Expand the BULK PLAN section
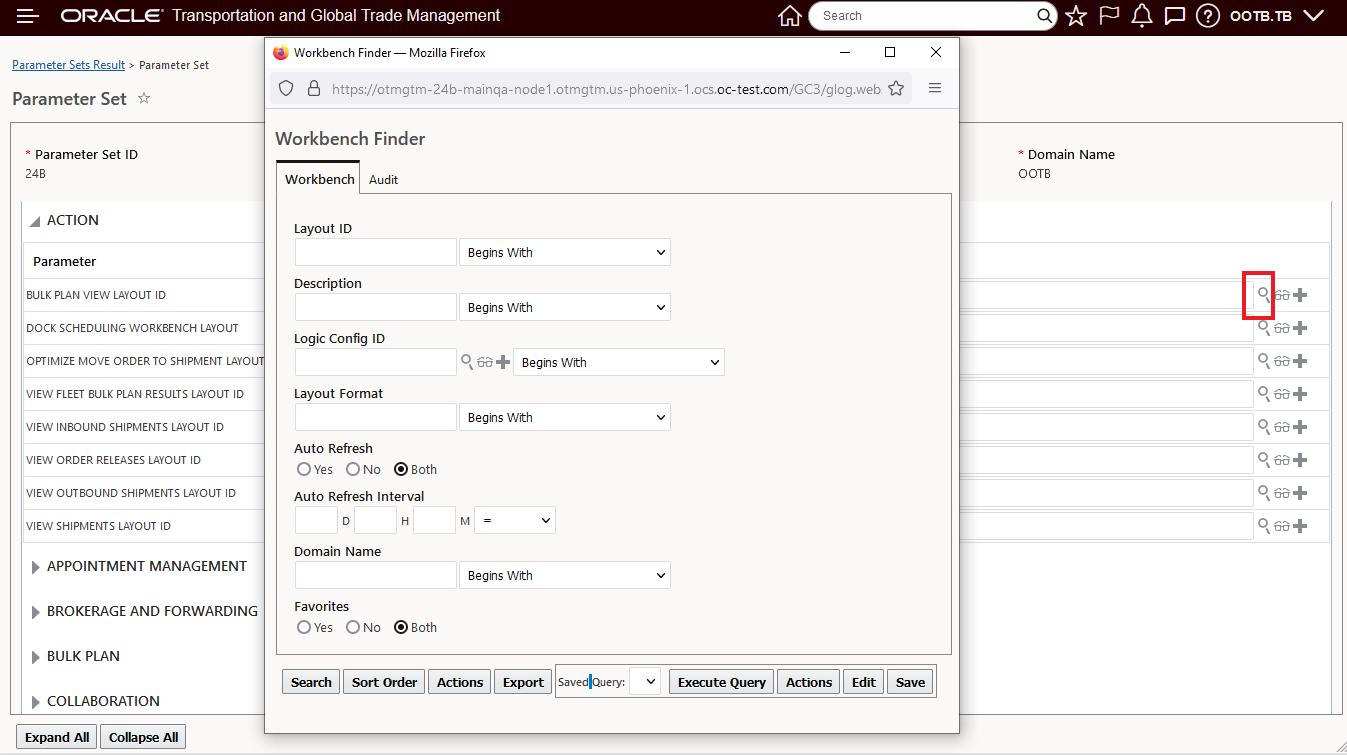 (x=36, y=657)
